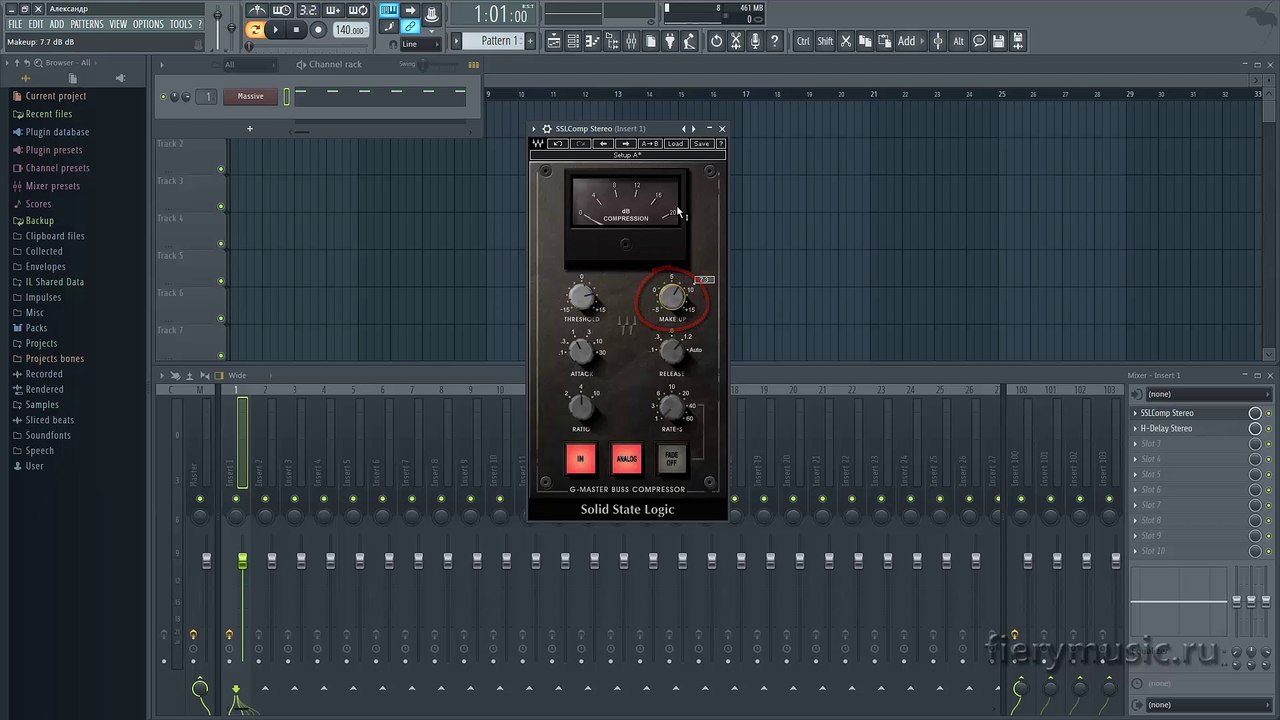1280x720 pixels.
Task: Click the one-click audio recording microphone icon
Action: tap(755, 41)
